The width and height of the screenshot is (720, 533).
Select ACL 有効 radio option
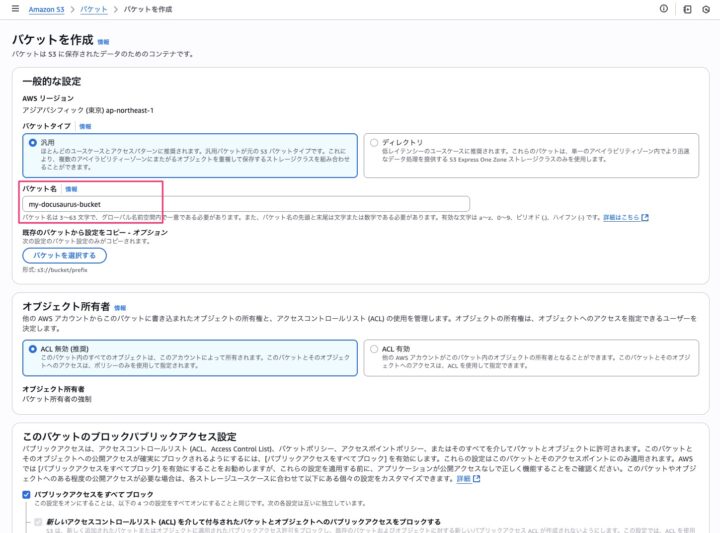[x=374, y=349]
